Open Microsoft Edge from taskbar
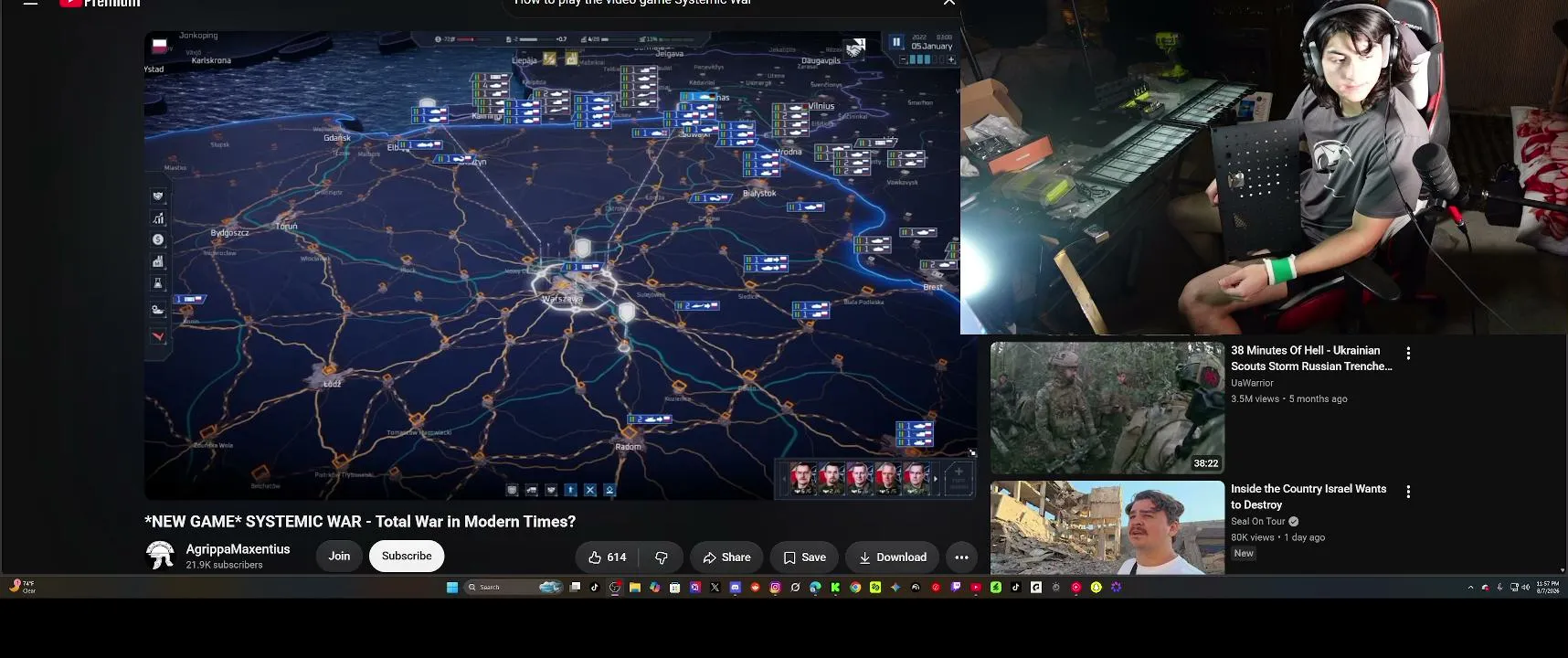This screenshot has height=658, width=1568. tap(815, 588)
